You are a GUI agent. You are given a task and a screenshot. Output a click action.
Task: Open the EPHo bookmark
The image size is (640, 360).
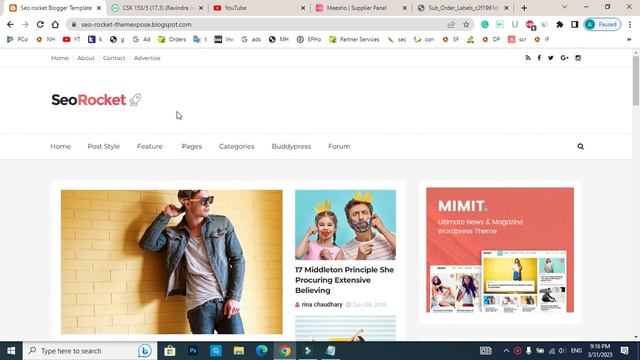pos(309,39)
